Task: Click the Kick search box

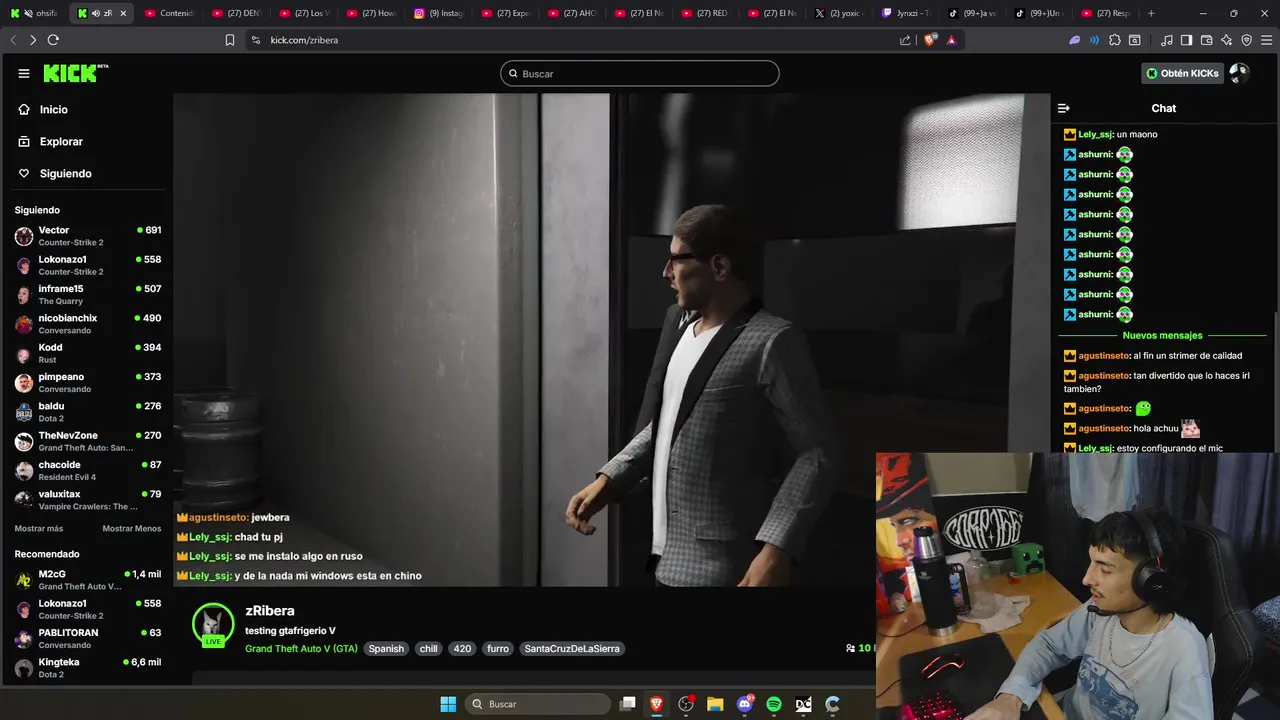Action: click(640, 73)
